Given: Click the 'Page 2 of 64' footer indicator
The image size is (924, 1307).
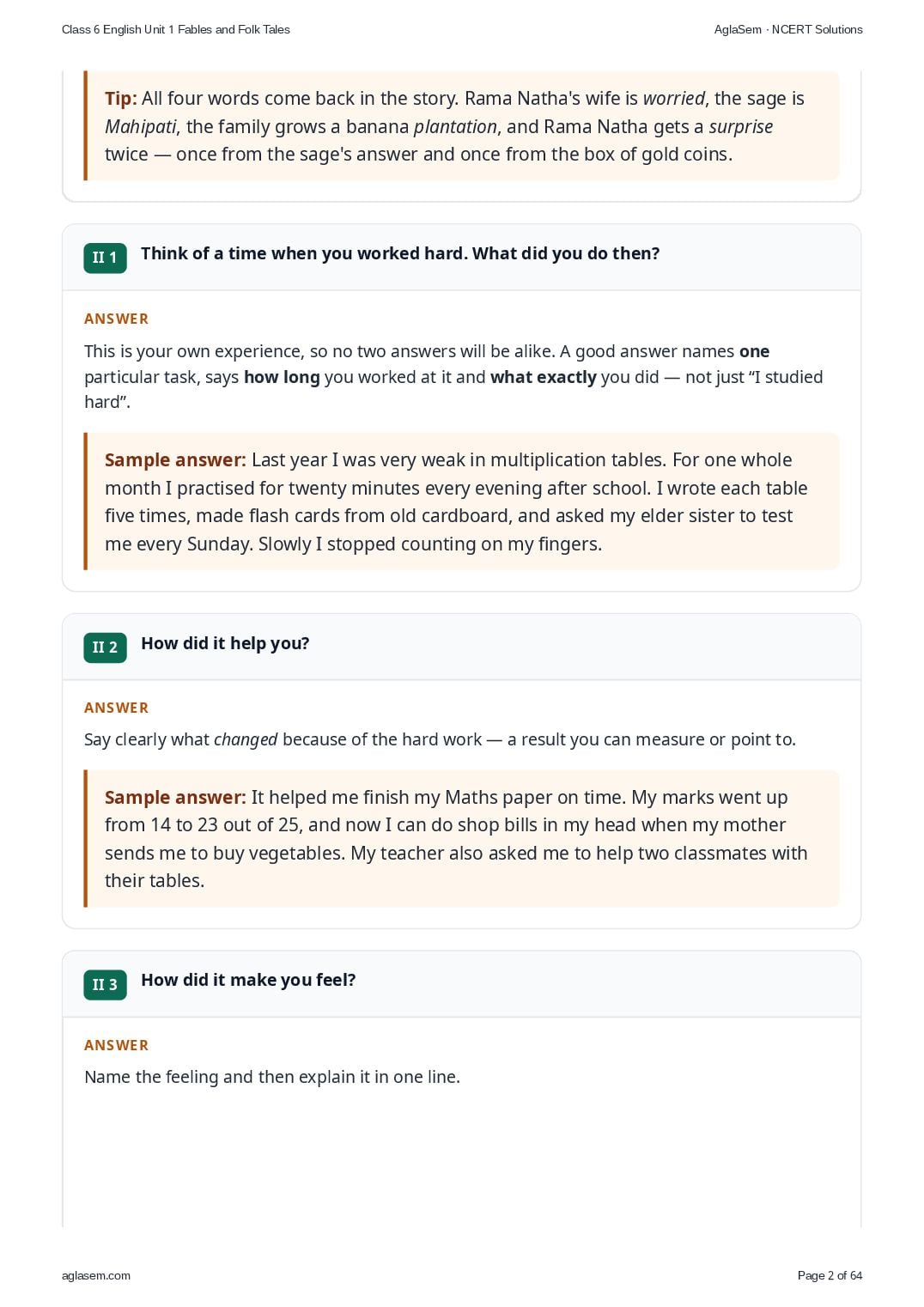Looking at the screenshot, I should 830,1275.
